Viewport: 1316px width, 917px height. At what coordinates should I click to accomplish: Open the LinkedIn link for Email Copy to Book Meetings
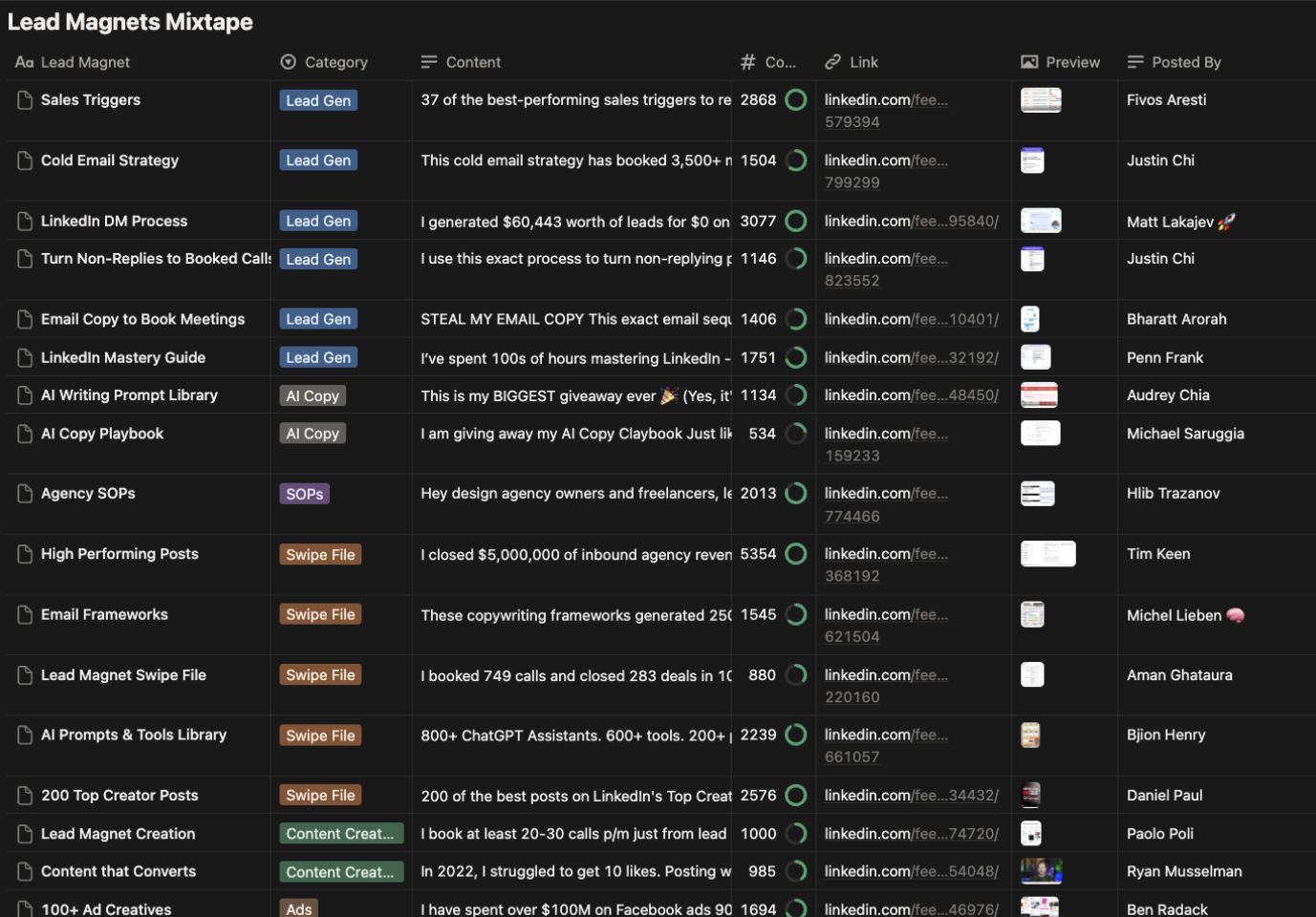pyautogui.click(x=912, y=319)
